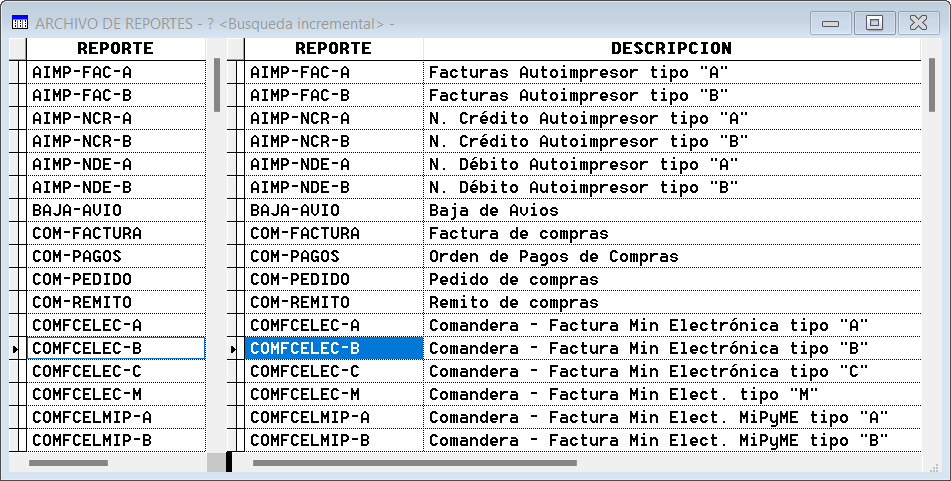Image resolution: width=951 pixels, height=481 pixels.
Task: Select COM-FACTURA in the left pane
Action: click(116, 234)
